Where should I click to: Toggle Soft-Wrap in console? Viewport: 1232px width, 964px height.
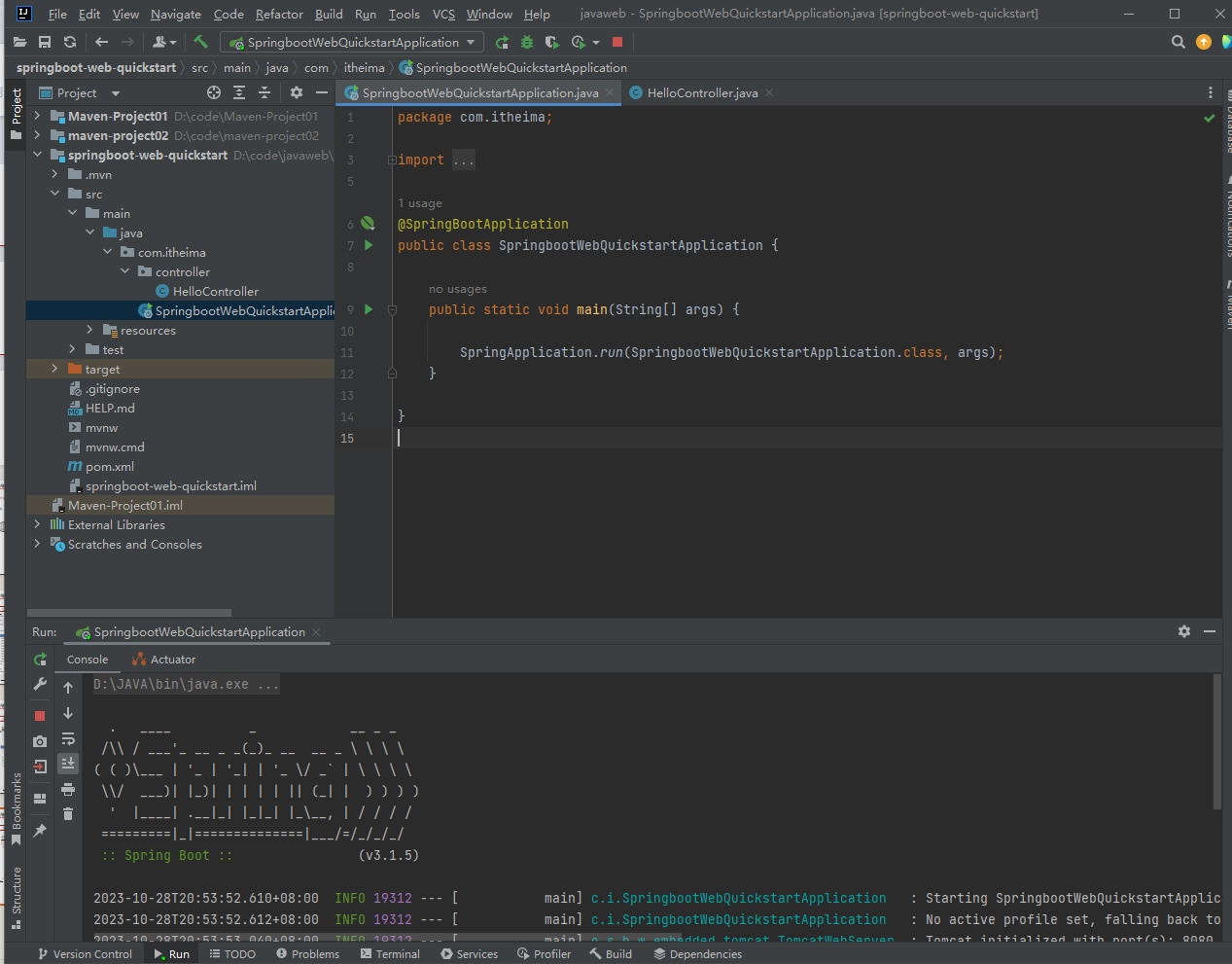[x=68, y=738]
